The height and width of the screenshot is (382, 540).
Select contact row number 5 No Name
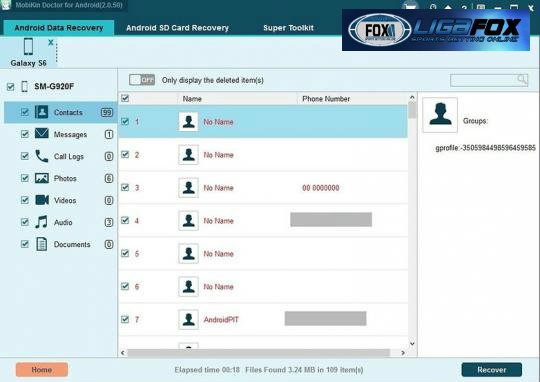tap(263, 254)
